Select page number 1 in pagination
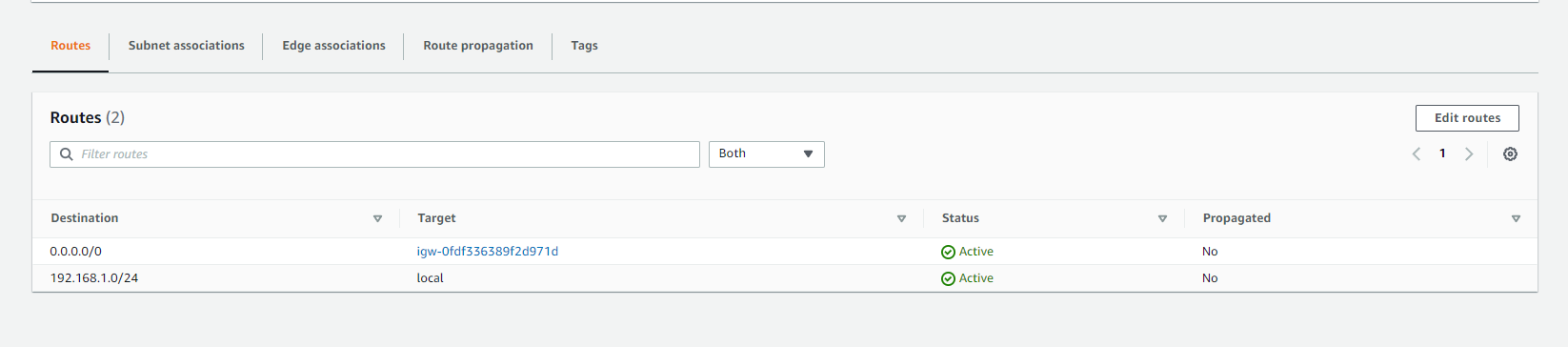 coord(1442,153)
